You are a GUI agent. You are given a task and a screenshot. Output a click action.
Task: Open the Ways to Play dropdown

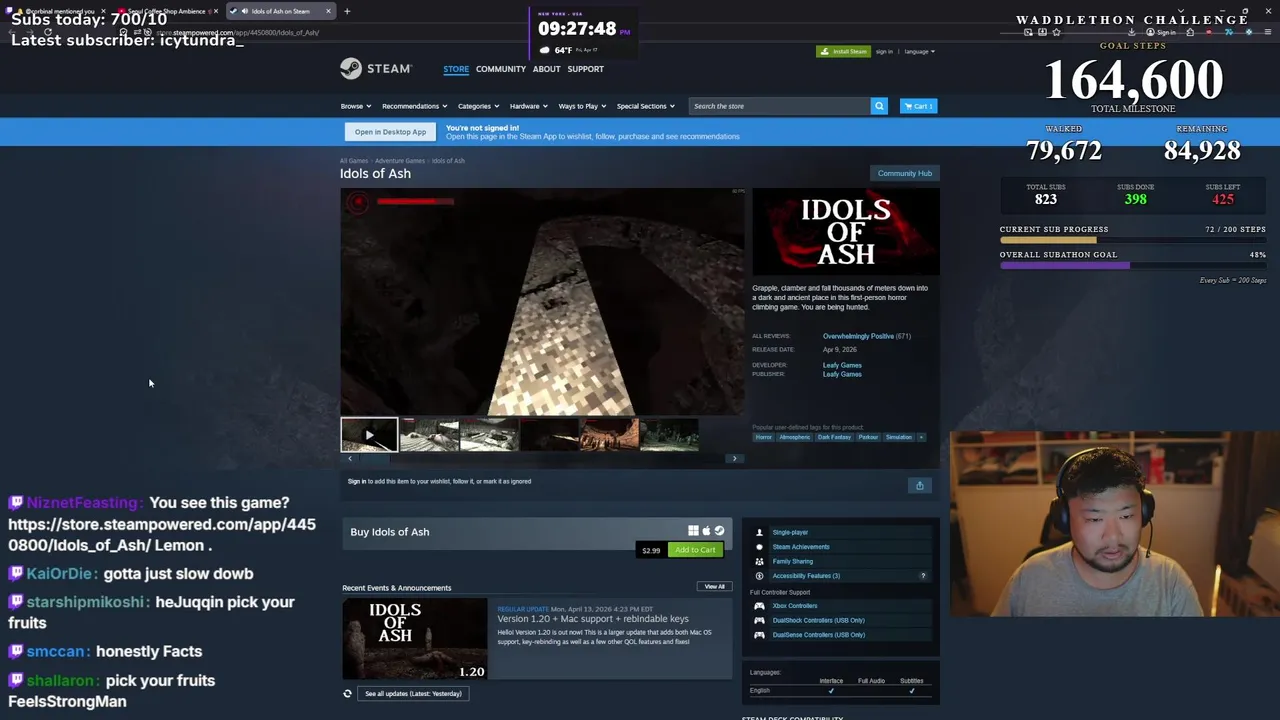pyautogui.click(x=582, y=106)
